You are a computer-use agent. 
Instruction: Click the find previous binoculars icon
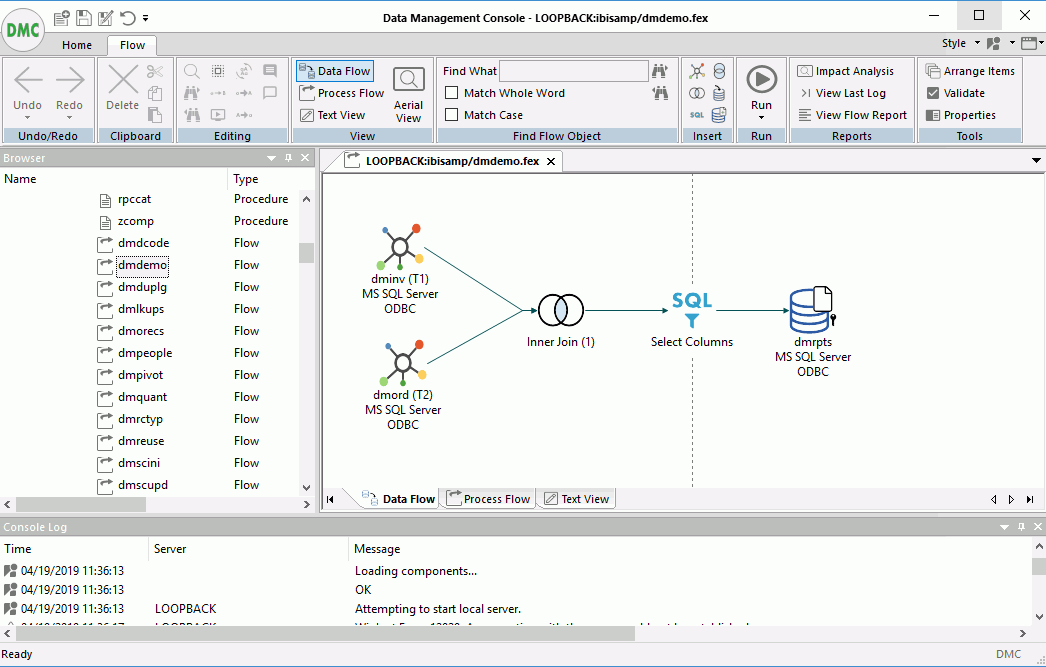660,93
